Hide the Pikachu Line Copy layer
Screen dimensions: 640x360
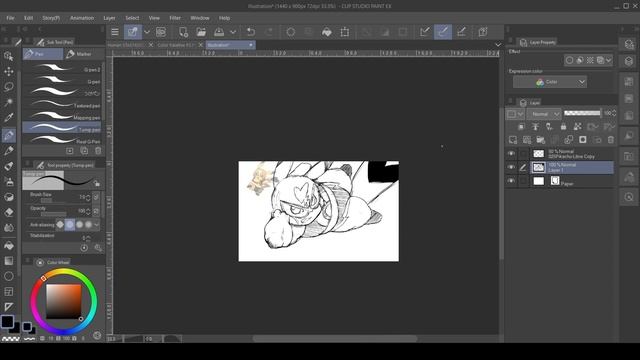click(x=511, y=154)
